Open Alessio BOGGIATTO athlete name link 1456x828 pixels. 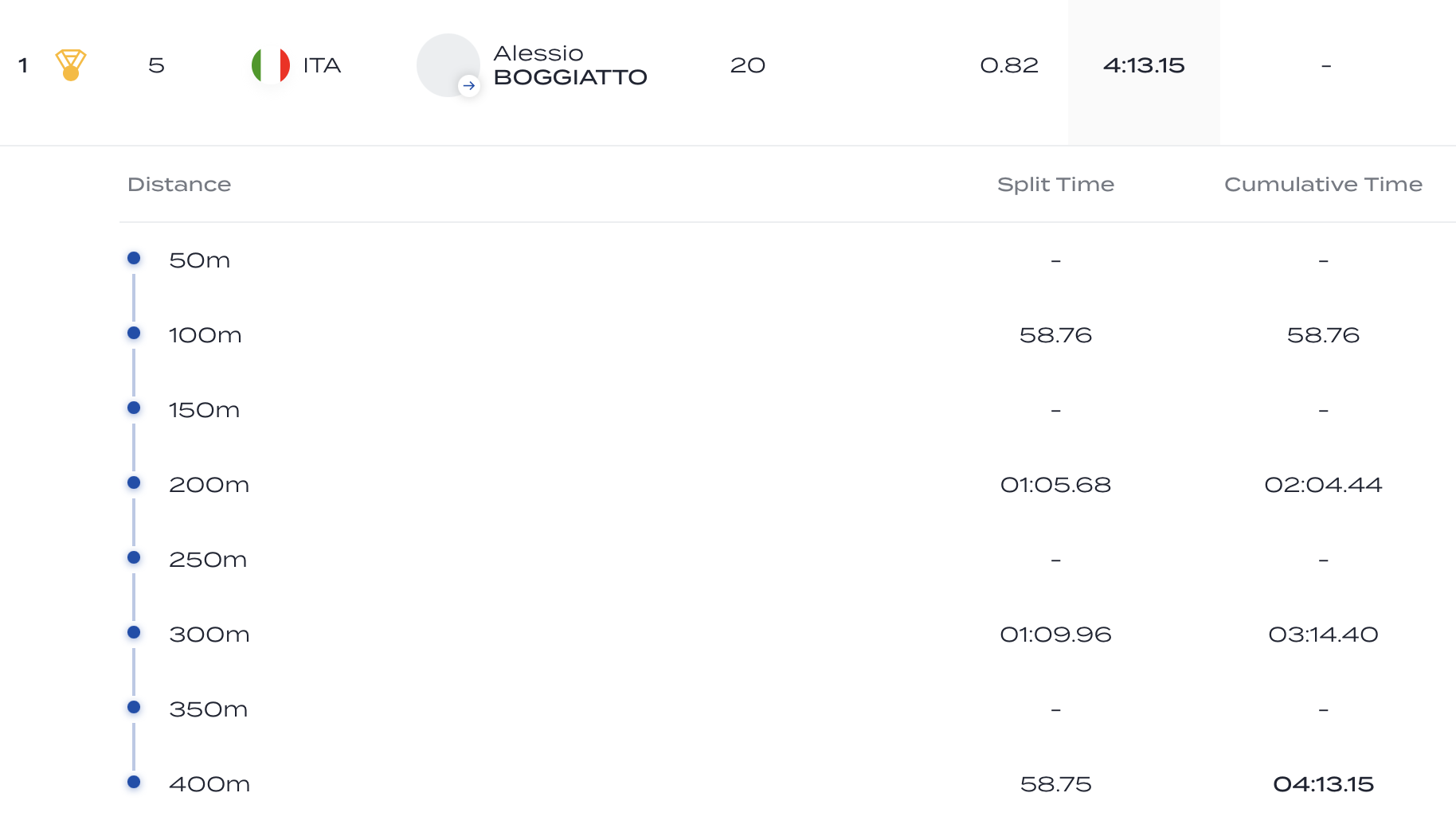pyautogui.click(x=570, y=65)
